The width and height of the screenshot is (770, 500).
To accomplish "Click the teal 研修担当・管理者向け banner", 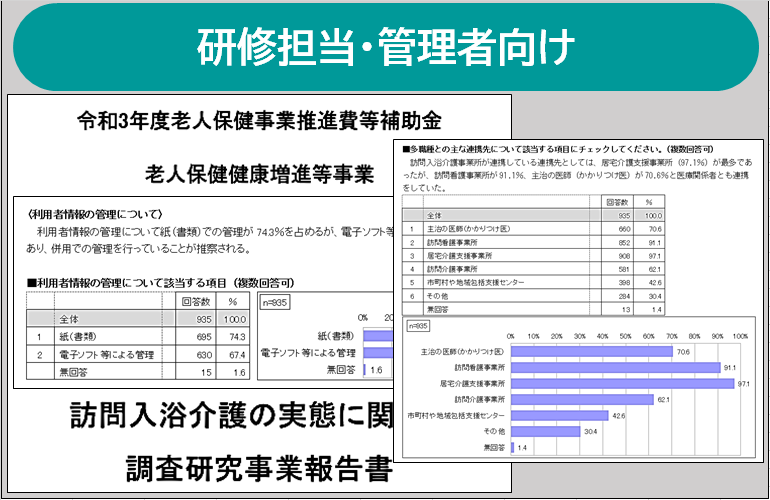I will point(385,45).
